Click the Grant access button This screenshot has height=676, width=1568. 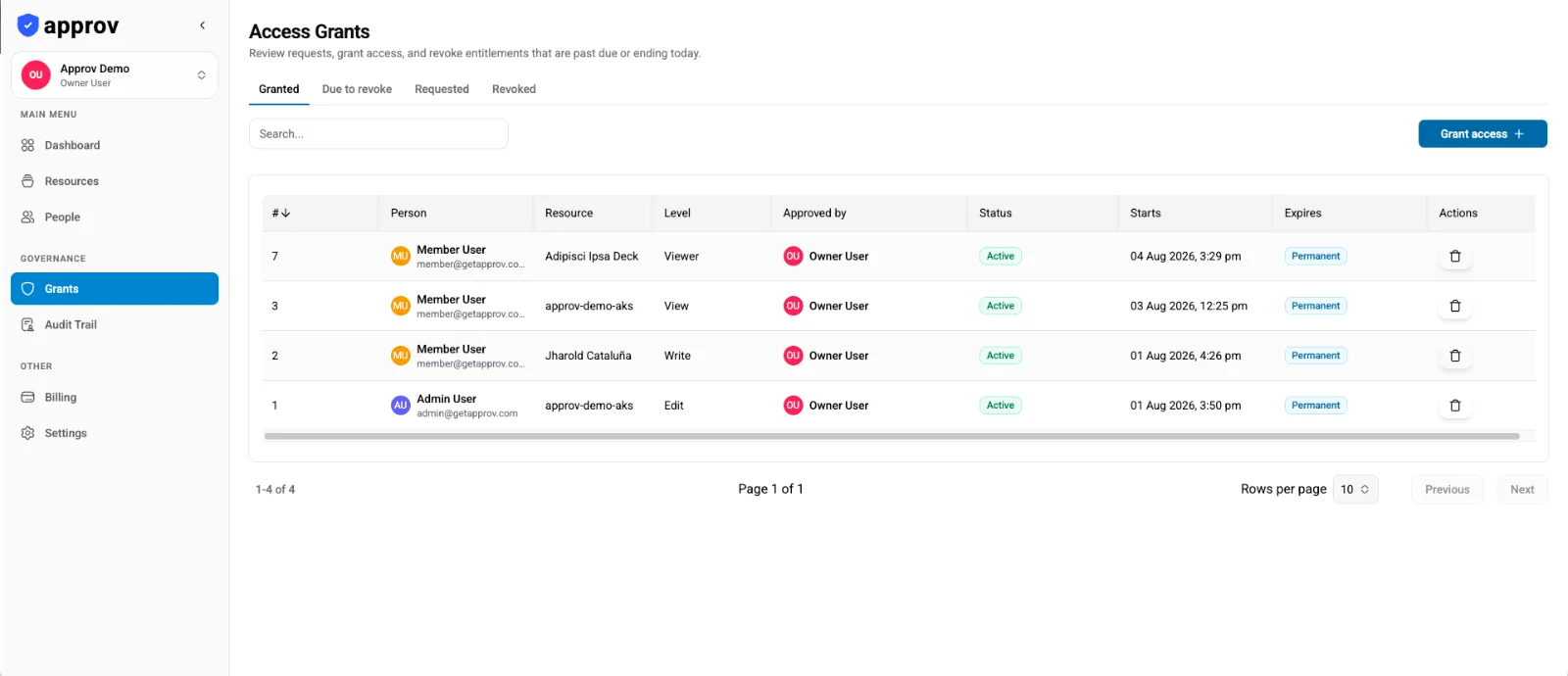click(x=1483, y=134)
